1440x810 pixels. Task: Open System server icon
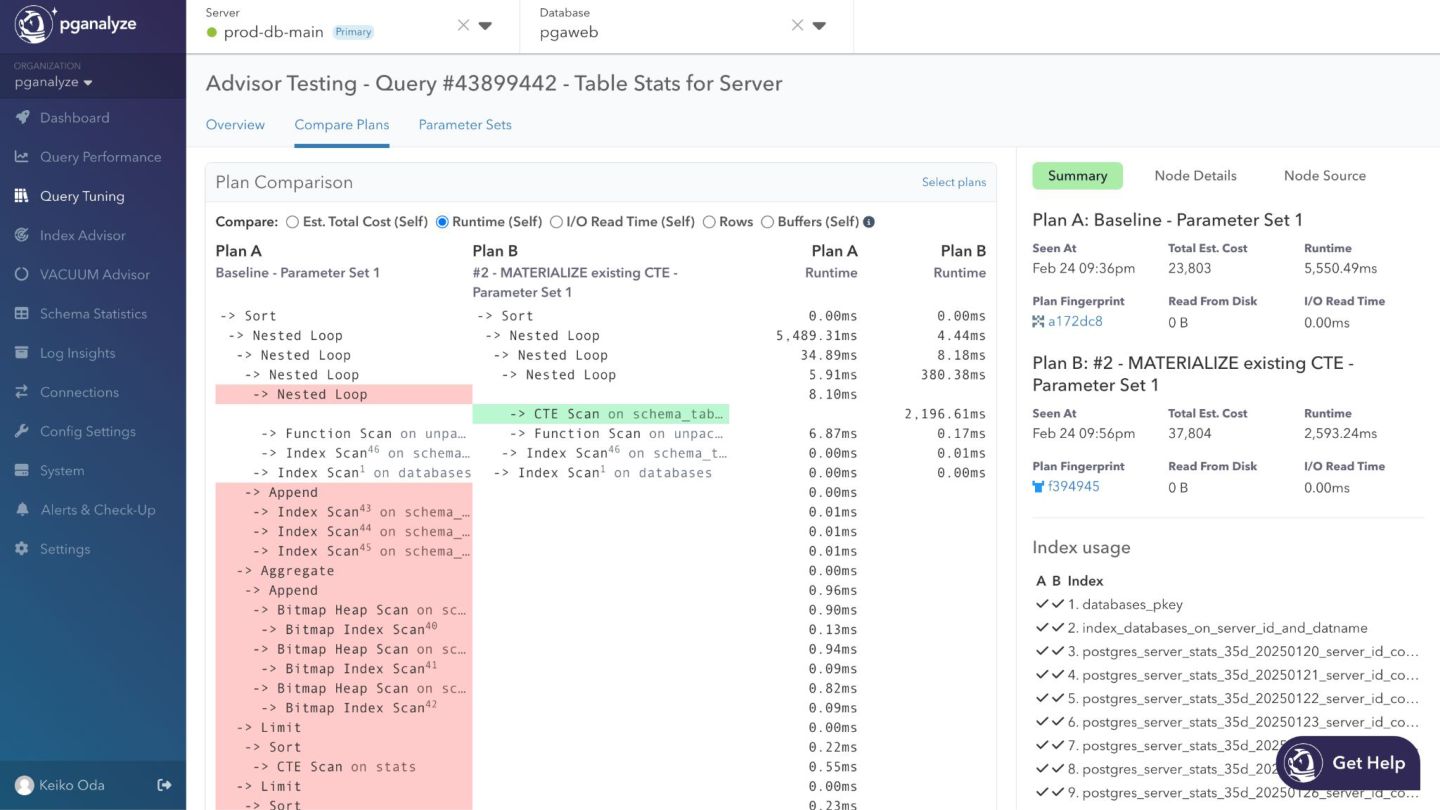pos(21,471)
